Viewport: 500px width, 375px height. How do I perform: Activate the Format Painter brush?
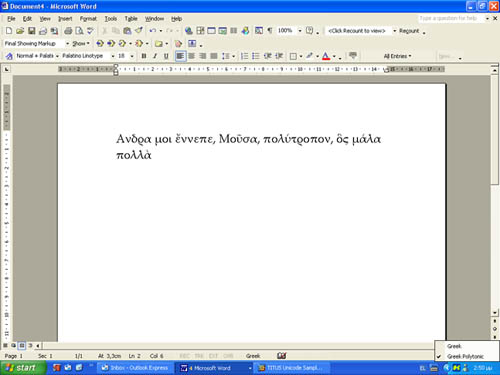coord(138,31)
